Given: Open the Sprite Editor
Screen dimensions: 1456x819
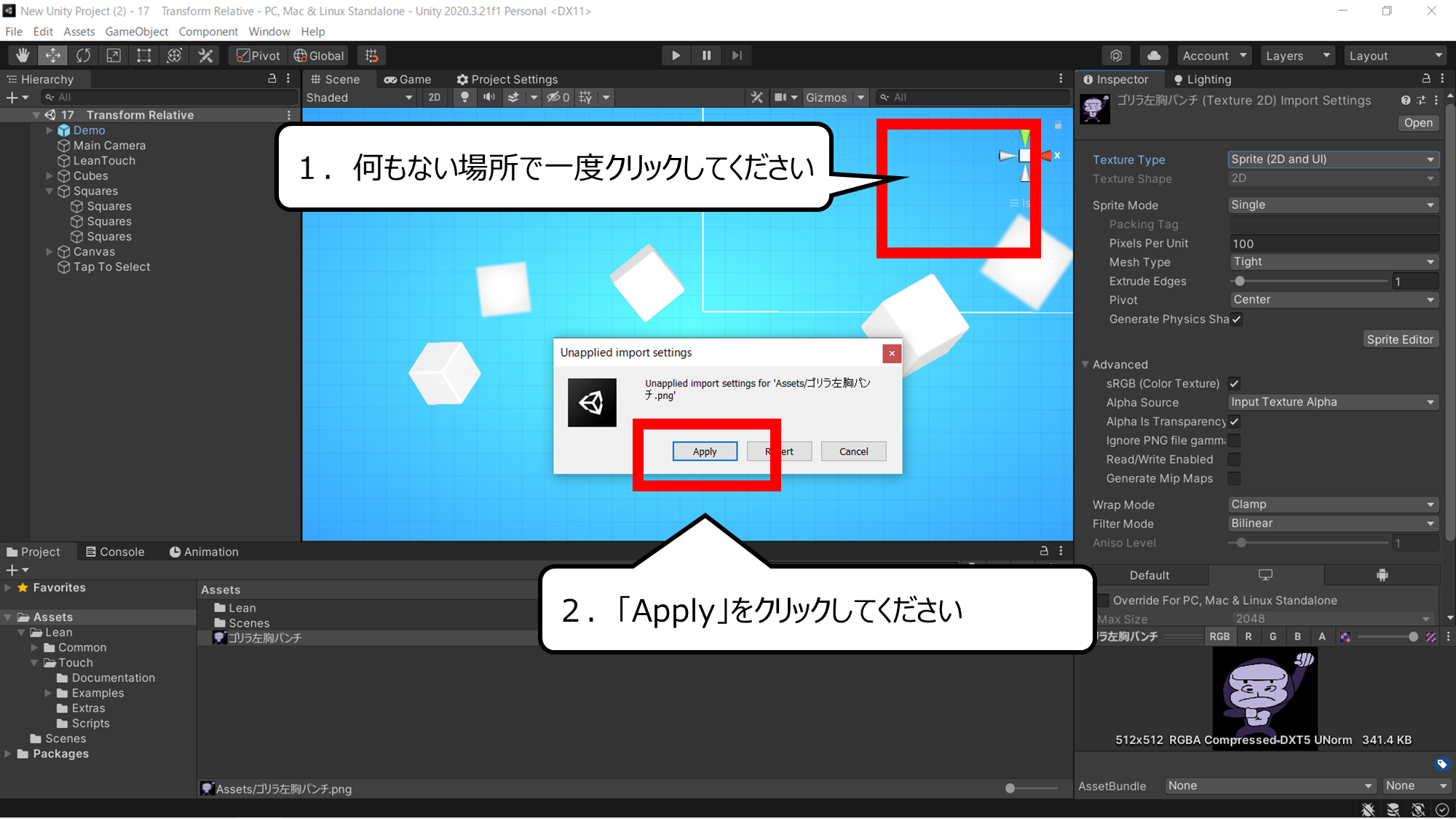Looking at the screenshot, I should click(x=1399, y=339).
